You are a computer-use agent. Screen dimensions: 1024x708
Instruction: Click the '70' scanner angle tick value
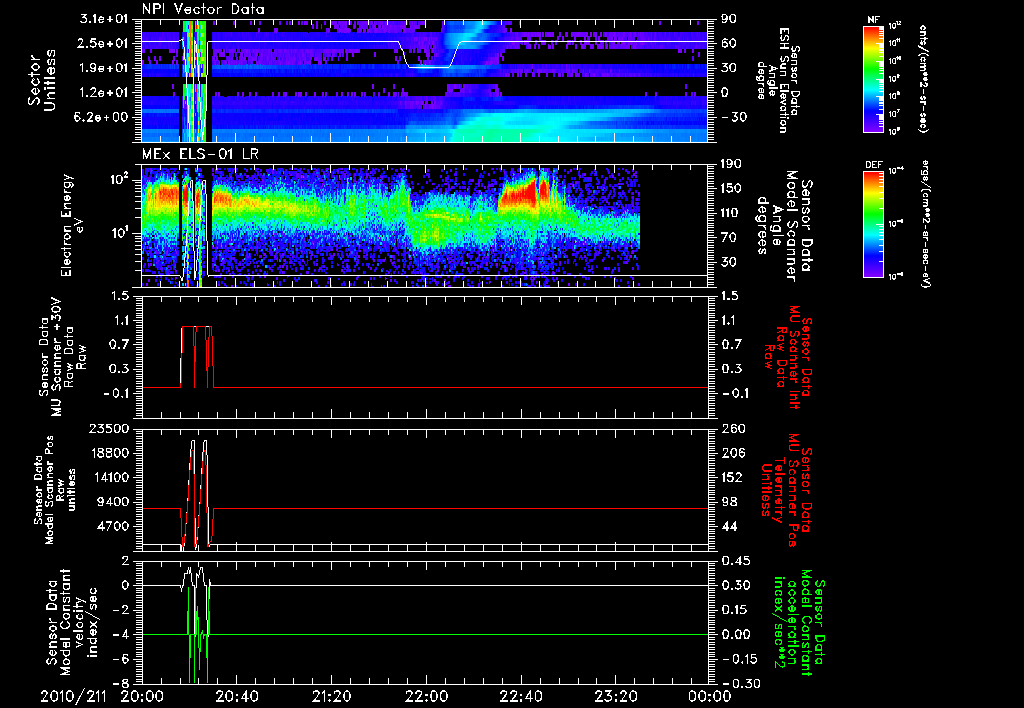pyautogui.click(x=729, y=238)
